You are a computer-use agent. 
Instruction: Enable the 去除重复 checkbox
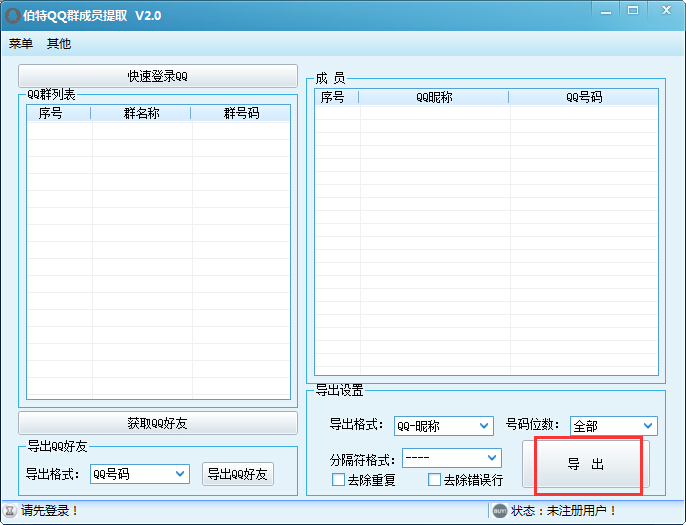pos(339,480)
